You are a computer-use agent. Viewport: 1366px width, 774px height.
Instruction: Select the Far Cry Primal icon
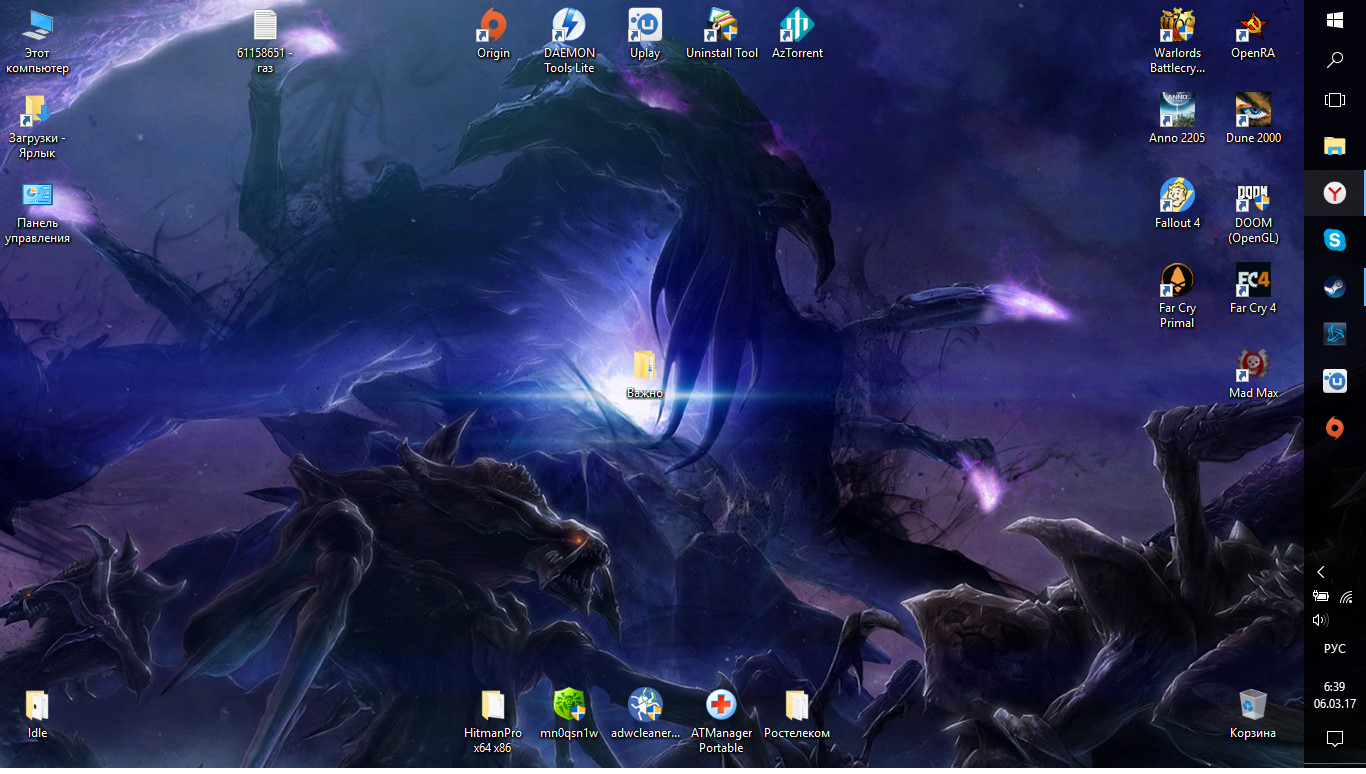(x=1177, y=296)
